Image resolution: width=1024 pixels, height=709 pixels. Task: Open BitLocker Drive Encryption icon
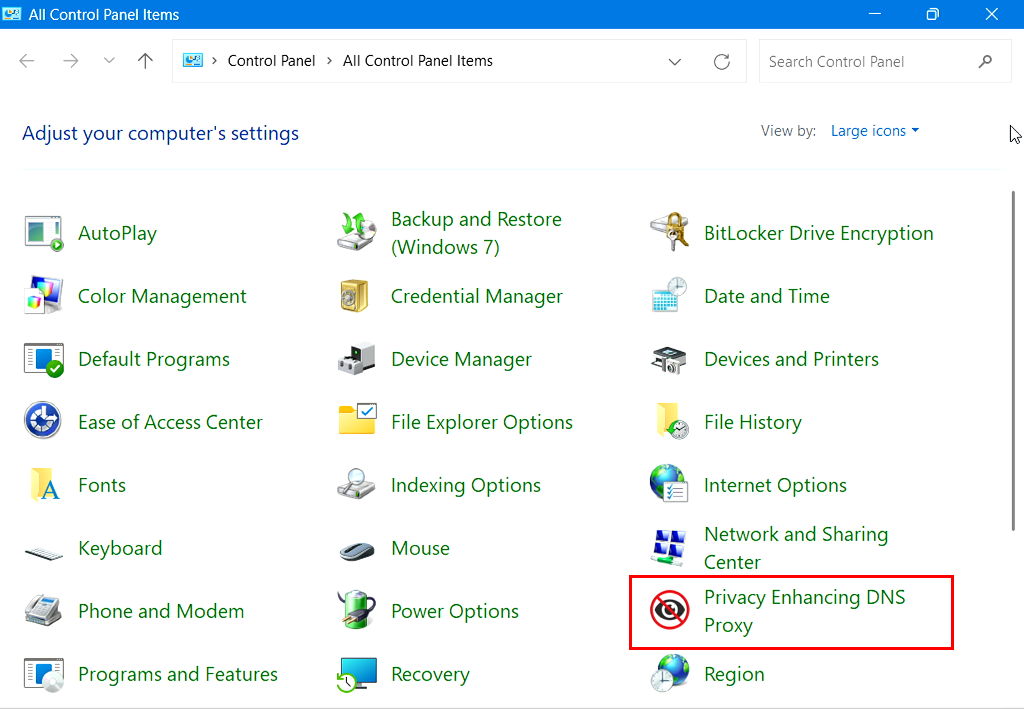(x=669, y=233)
